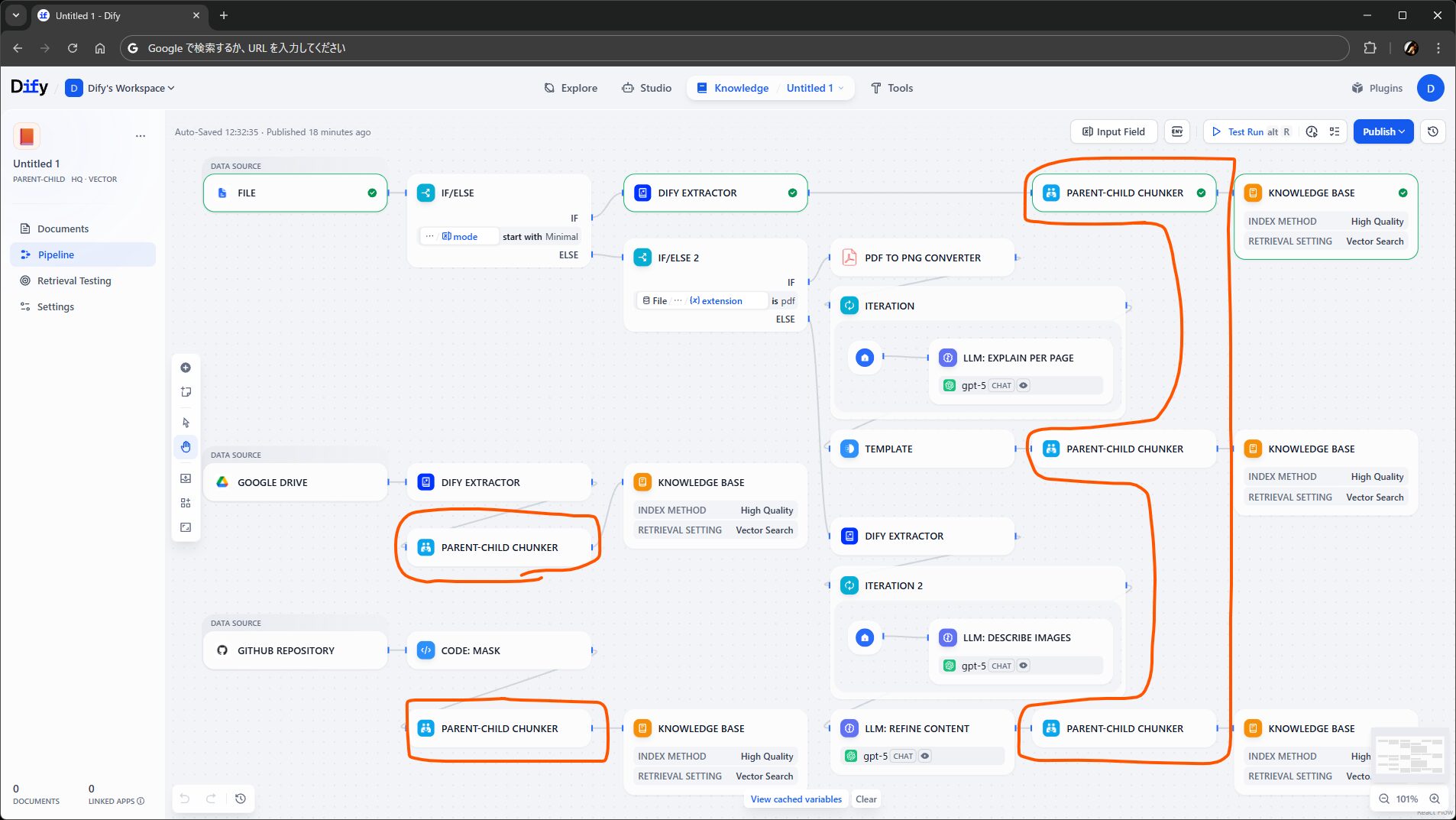Open version history icon next to Publish
Screen dimensions: 1456x820
pos(1433,131)
